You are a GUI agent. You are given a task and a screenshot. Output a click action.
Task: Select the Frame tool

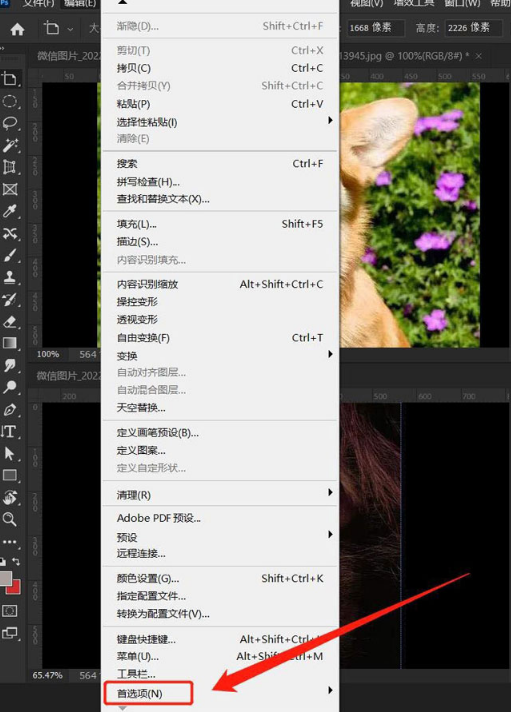10,189
